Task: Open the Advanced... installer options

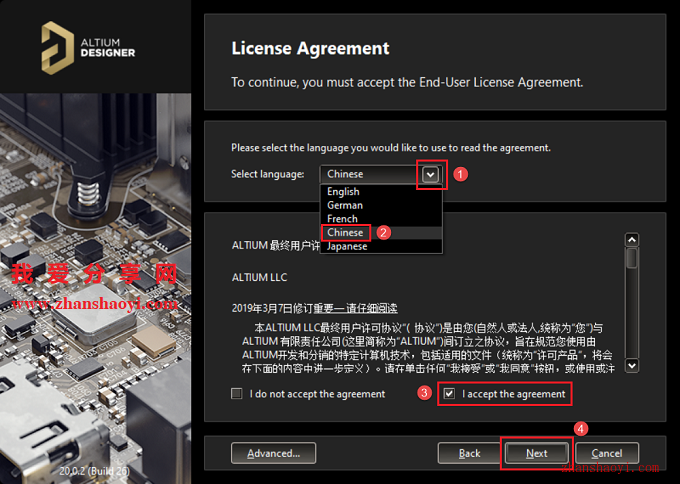Action: [x=273, y=453]
